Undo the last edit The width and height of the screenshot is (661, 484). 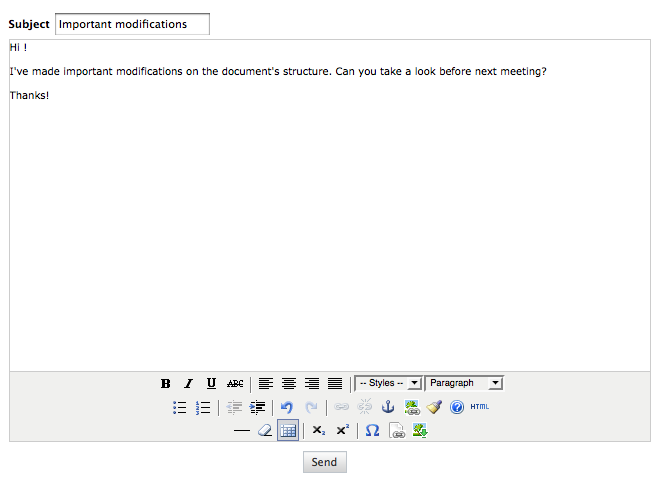287,407
